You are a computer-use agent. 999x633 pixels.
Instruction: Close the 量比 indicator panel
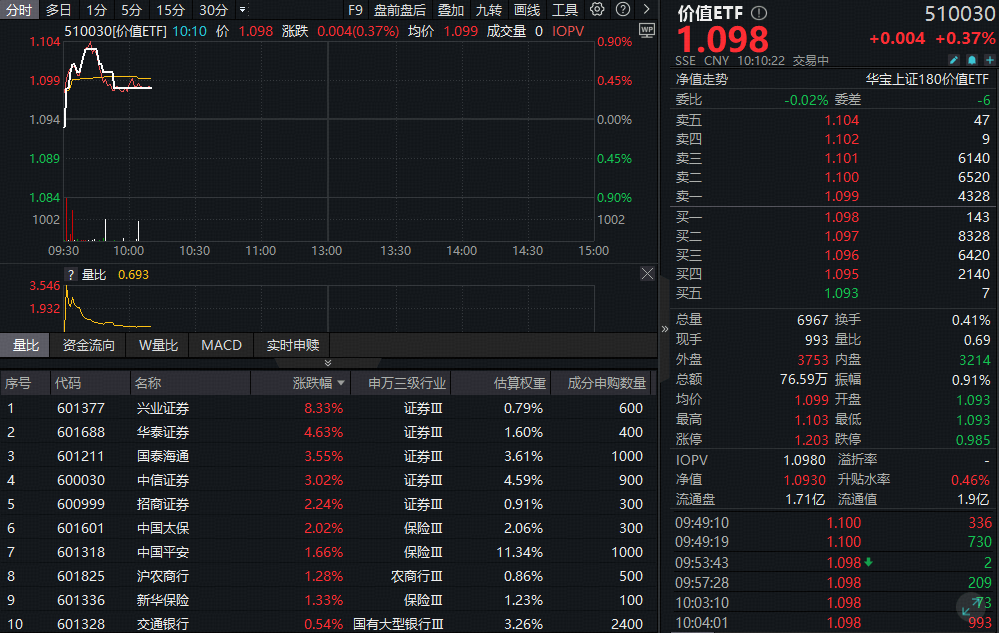pyautogui.click(x=647, y=272)
